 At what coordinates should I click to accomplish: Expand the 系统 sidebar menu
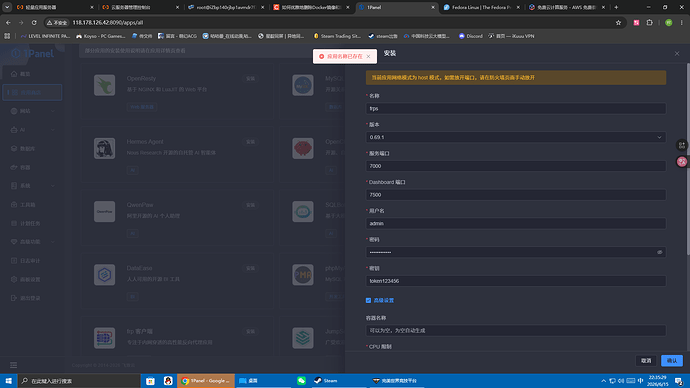32,186
